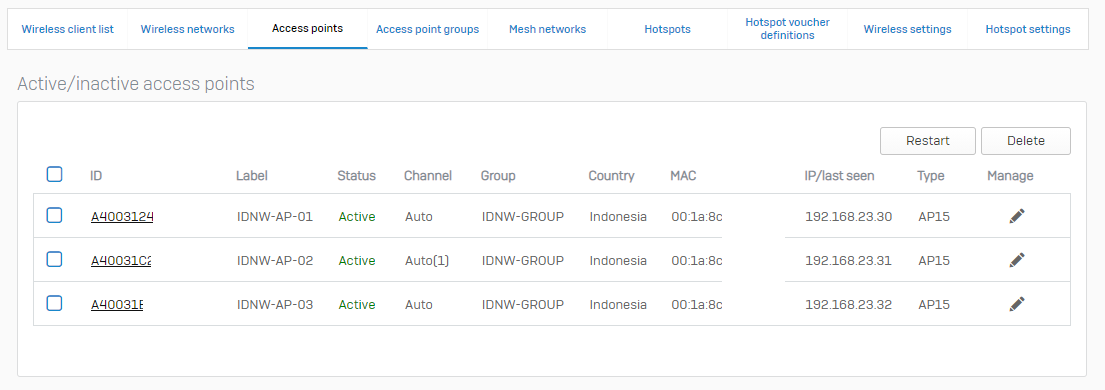Click the Status column header
This screenshot has height=390, width=1105.
(x=357, y=176)
